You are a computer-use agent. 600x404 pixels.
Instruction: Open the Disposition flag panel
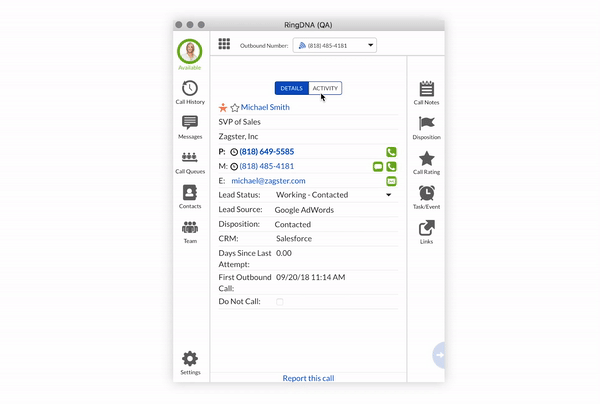[426, 128]
